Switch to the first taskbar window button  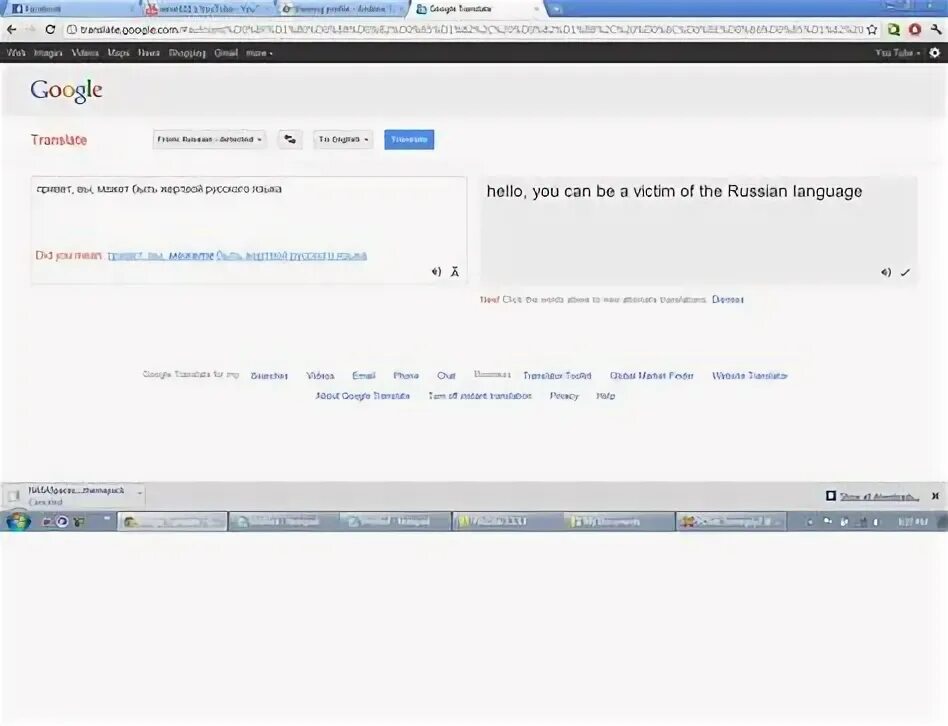172,521
